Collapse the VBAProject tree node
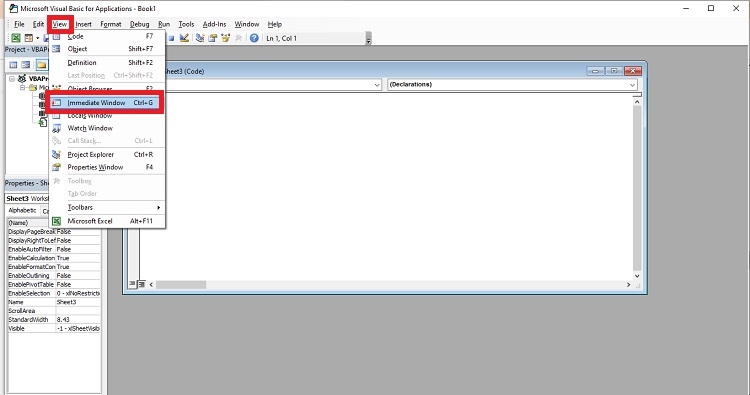This screenshot has width=750, height=395. click(x=12, y=78)
